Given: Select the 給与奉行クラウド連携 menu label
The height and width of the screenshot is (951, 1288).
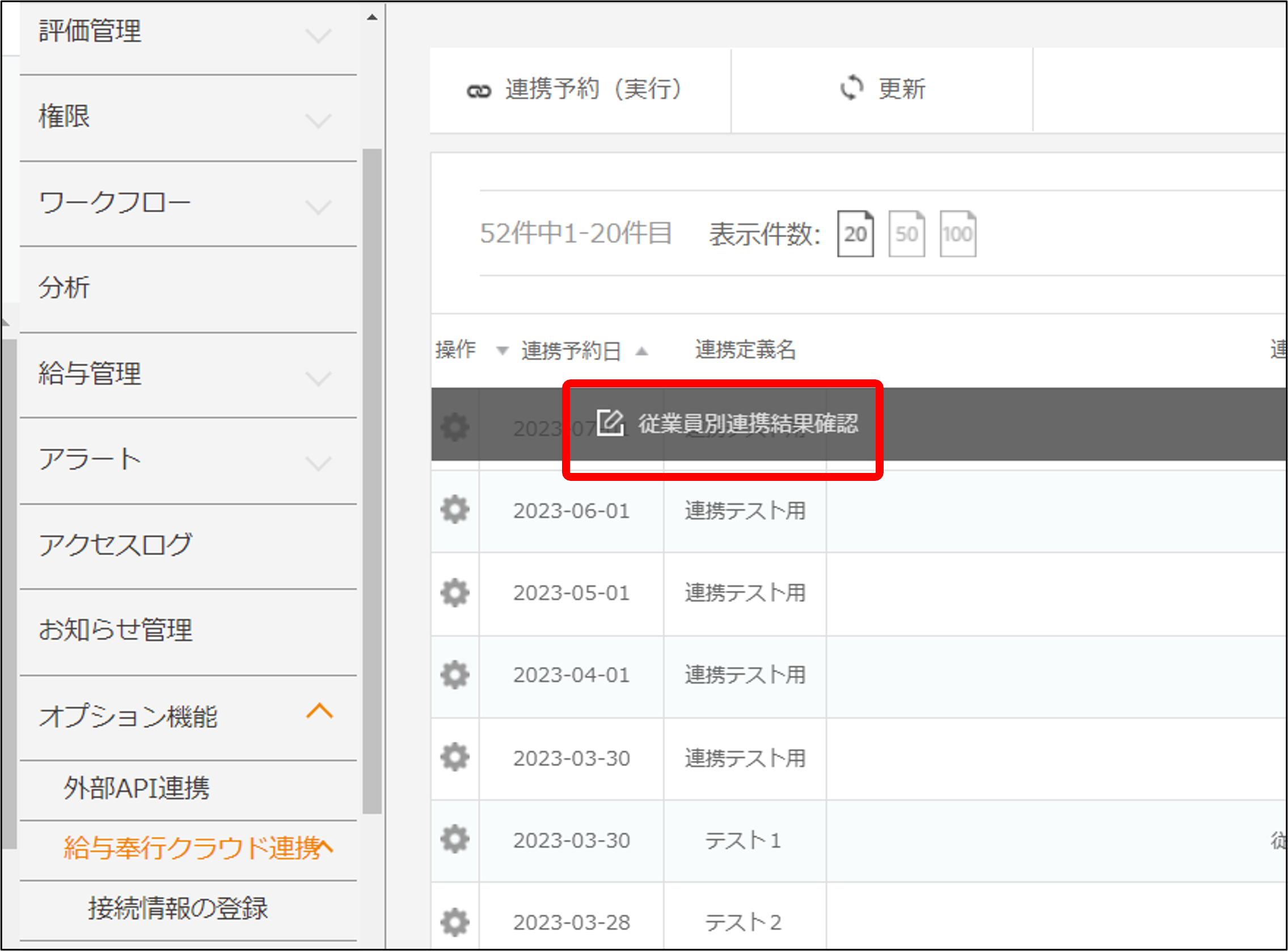Looking at the screenshot, I should tap(192, 848).
